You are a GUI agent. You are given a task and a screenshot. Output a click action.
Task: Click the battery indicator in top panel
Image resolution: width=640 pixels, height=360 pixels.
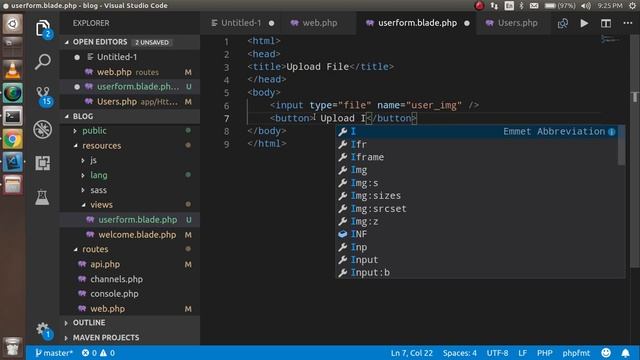560,6
